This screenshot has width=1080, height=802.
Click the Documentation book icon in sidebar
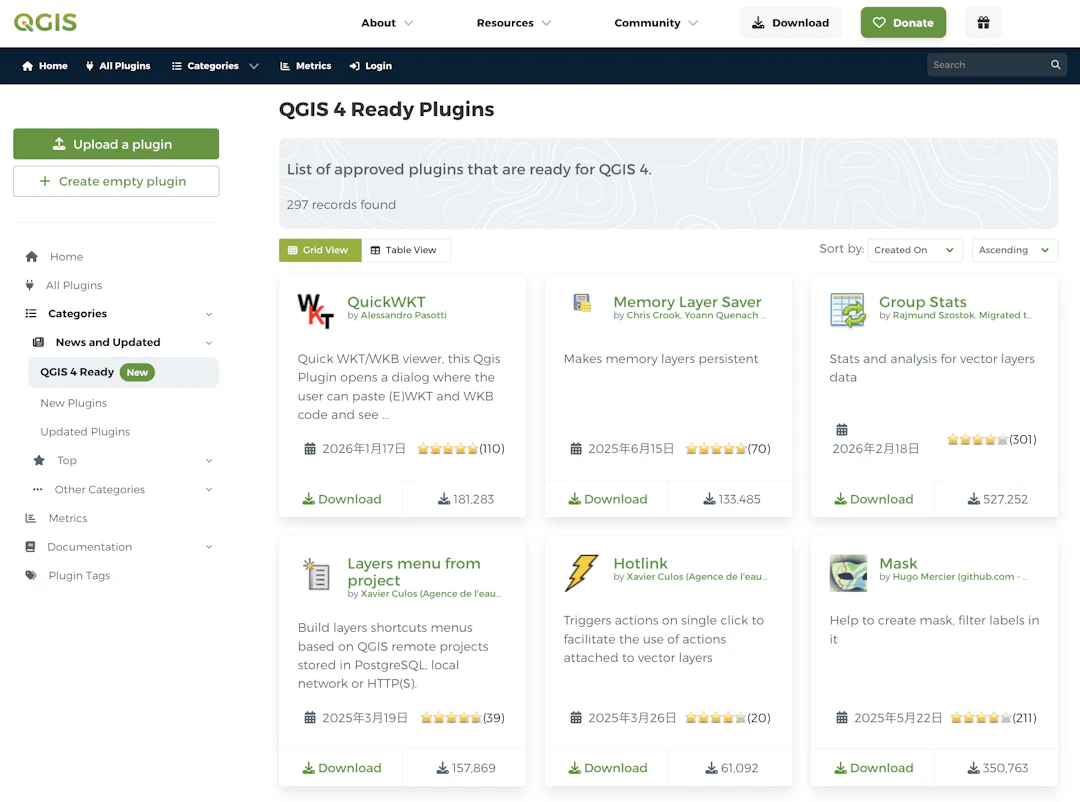pyautogui.click(x=30, y=546)
